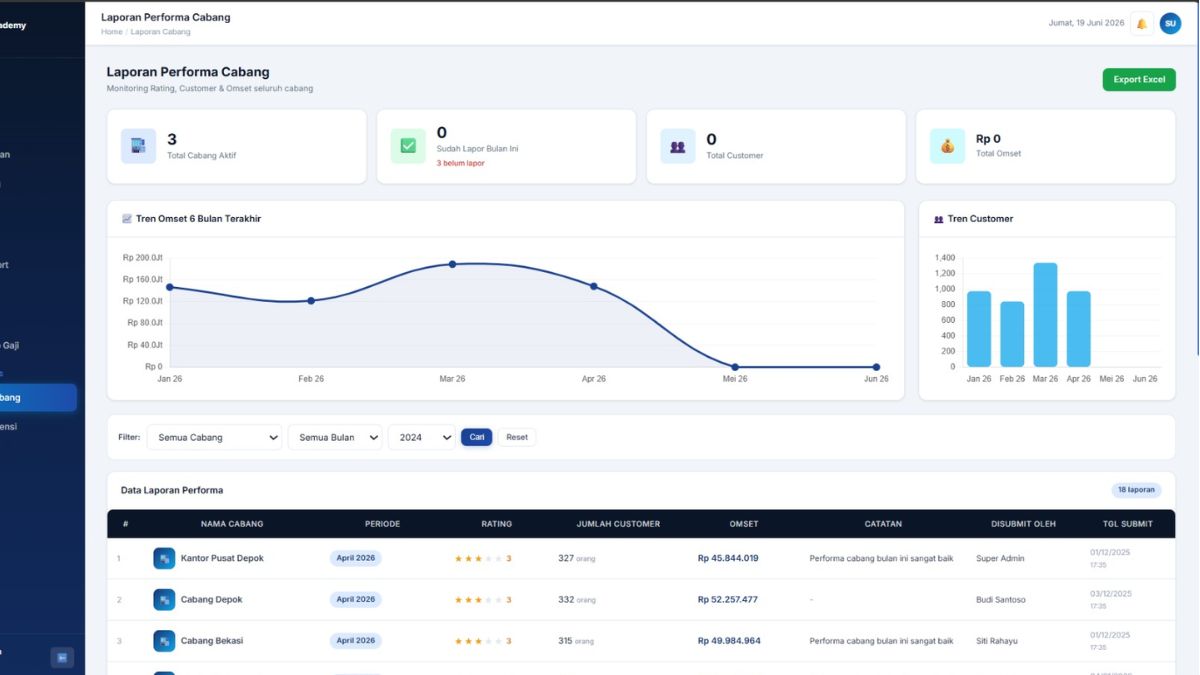Click the green checkmark Sudah Lapor icon
The height and width of the screenshot is (675, 1200).
click(x=408, y=146)
